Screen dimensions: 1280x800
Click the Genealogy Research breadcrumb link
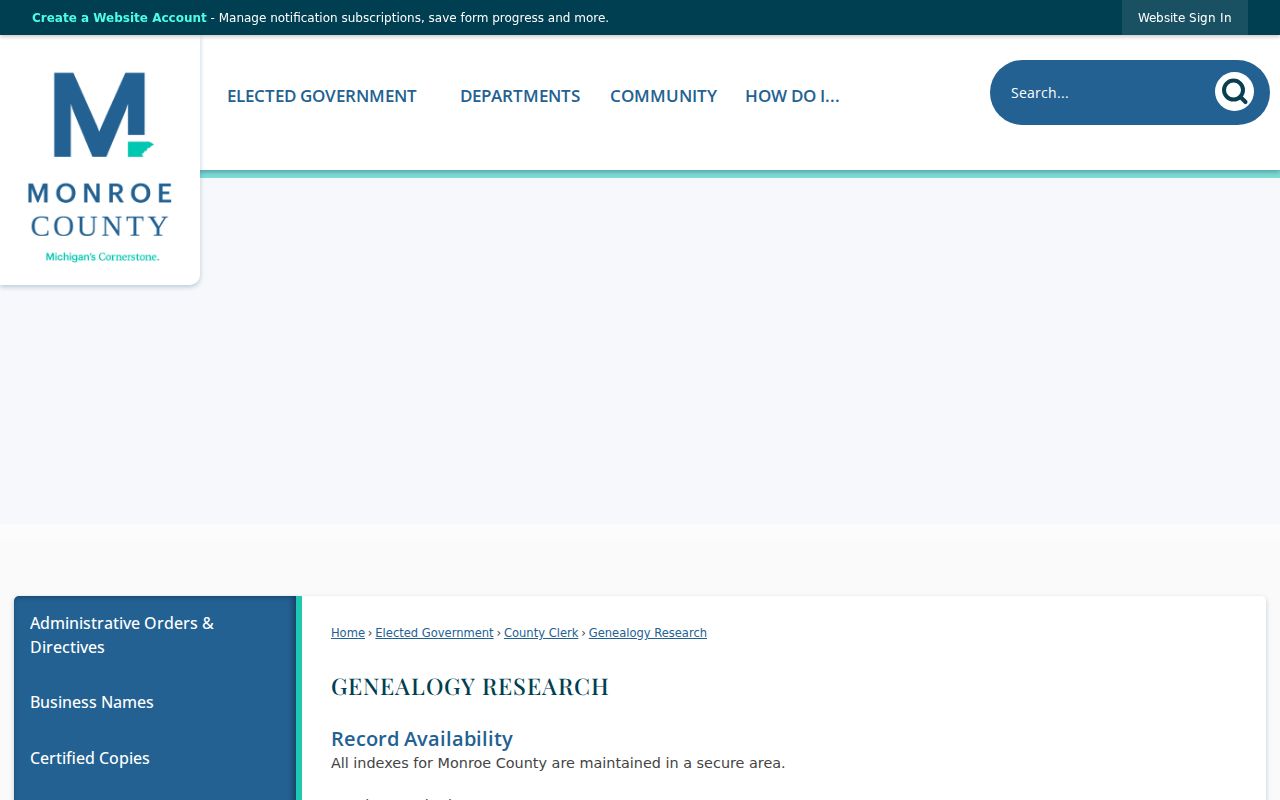click(648, 633)
